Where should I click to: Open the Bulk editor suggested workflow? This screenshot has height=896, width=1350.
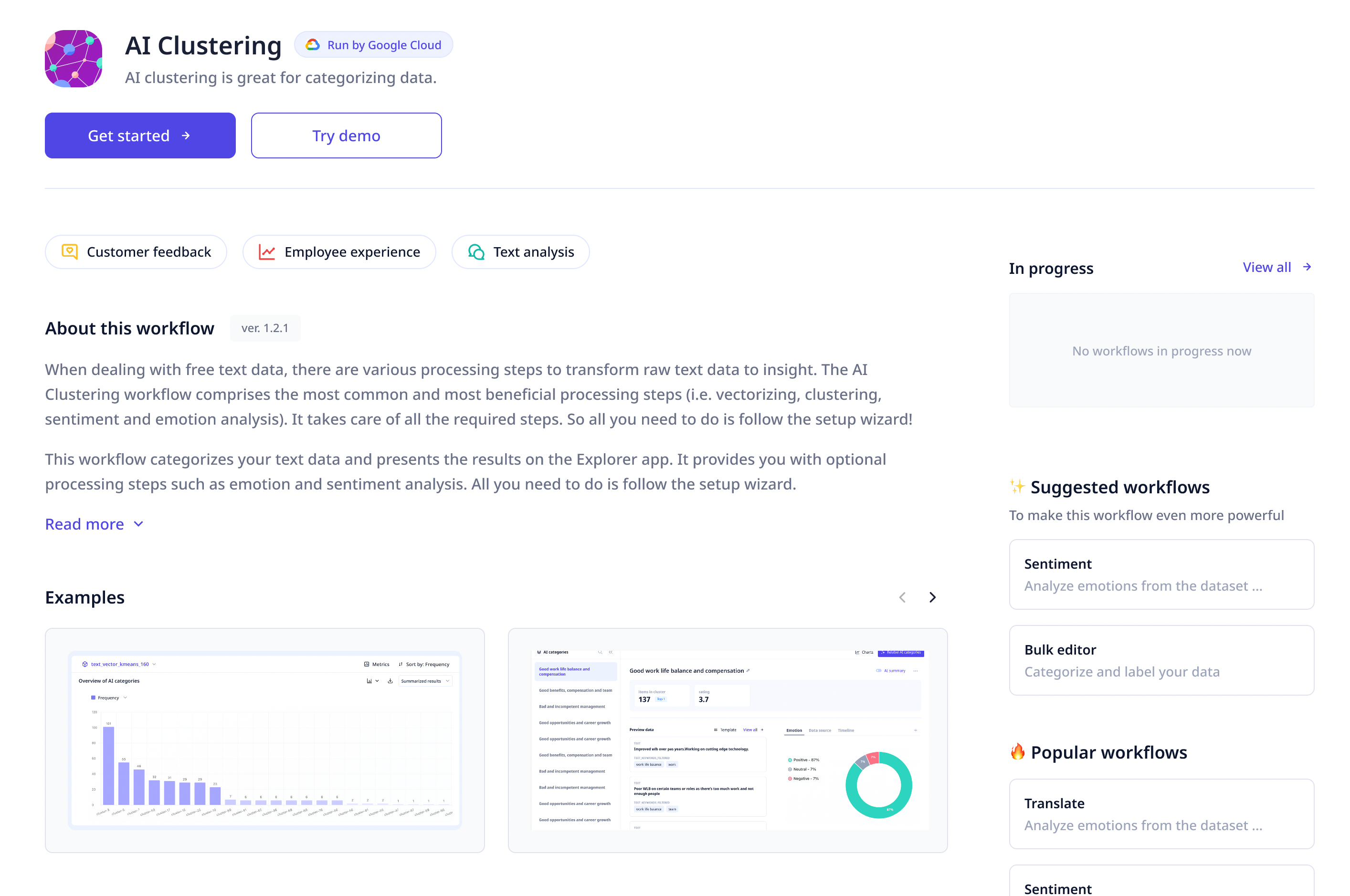(1161, 660)
